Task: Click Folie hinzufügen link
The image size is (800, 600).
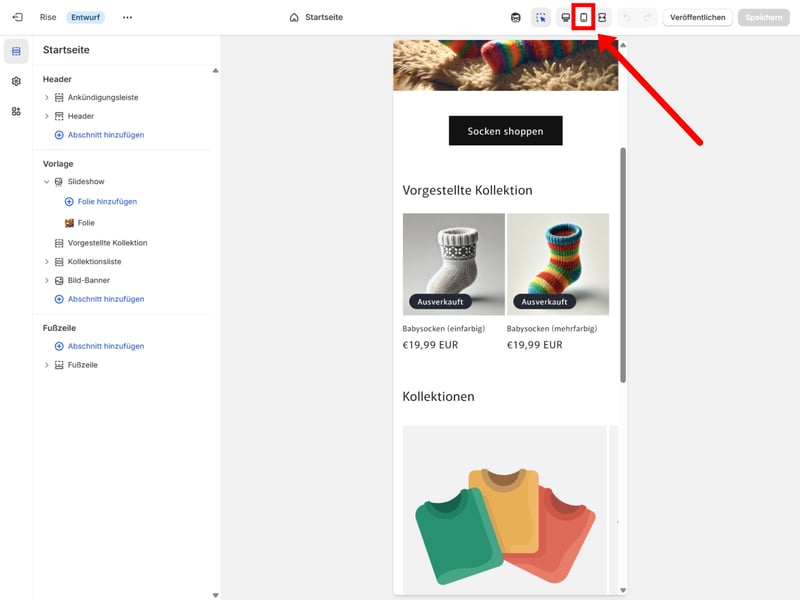Action: [107, 202]
